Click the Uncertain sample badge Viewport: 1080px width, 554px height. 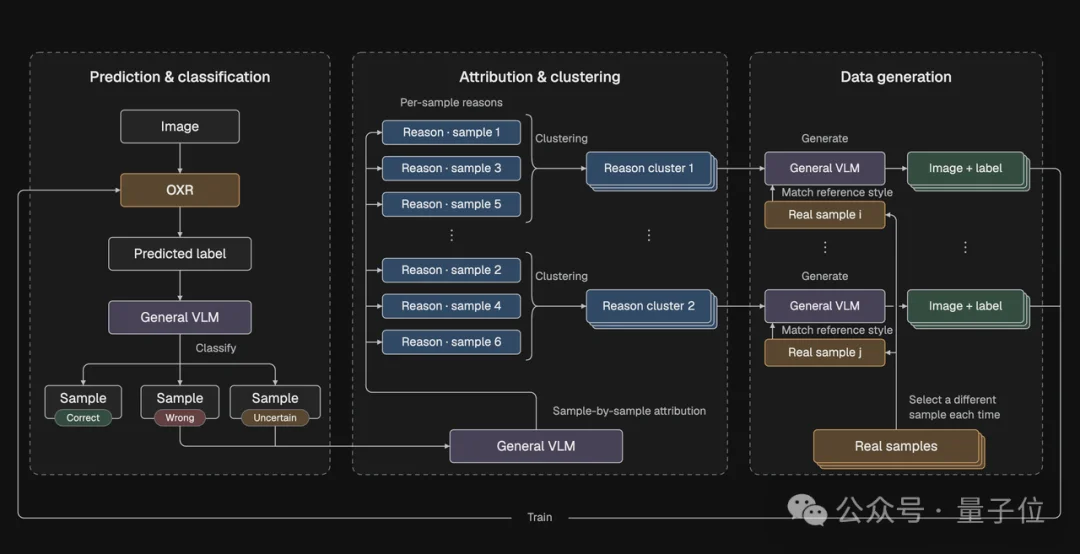tap(275, 418)
